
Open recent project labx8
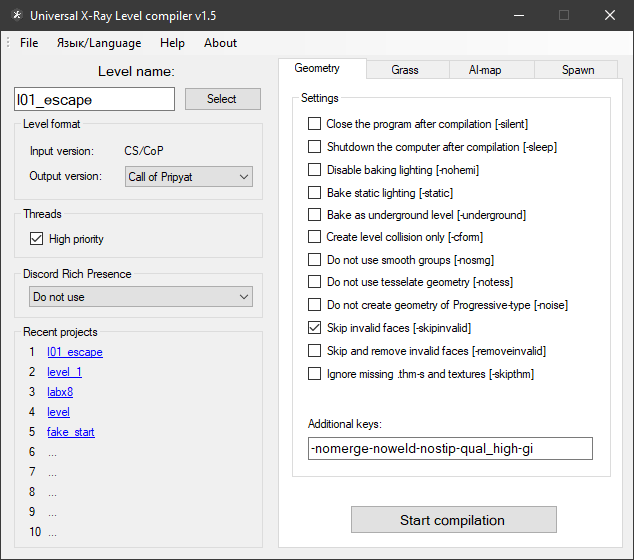60,392
